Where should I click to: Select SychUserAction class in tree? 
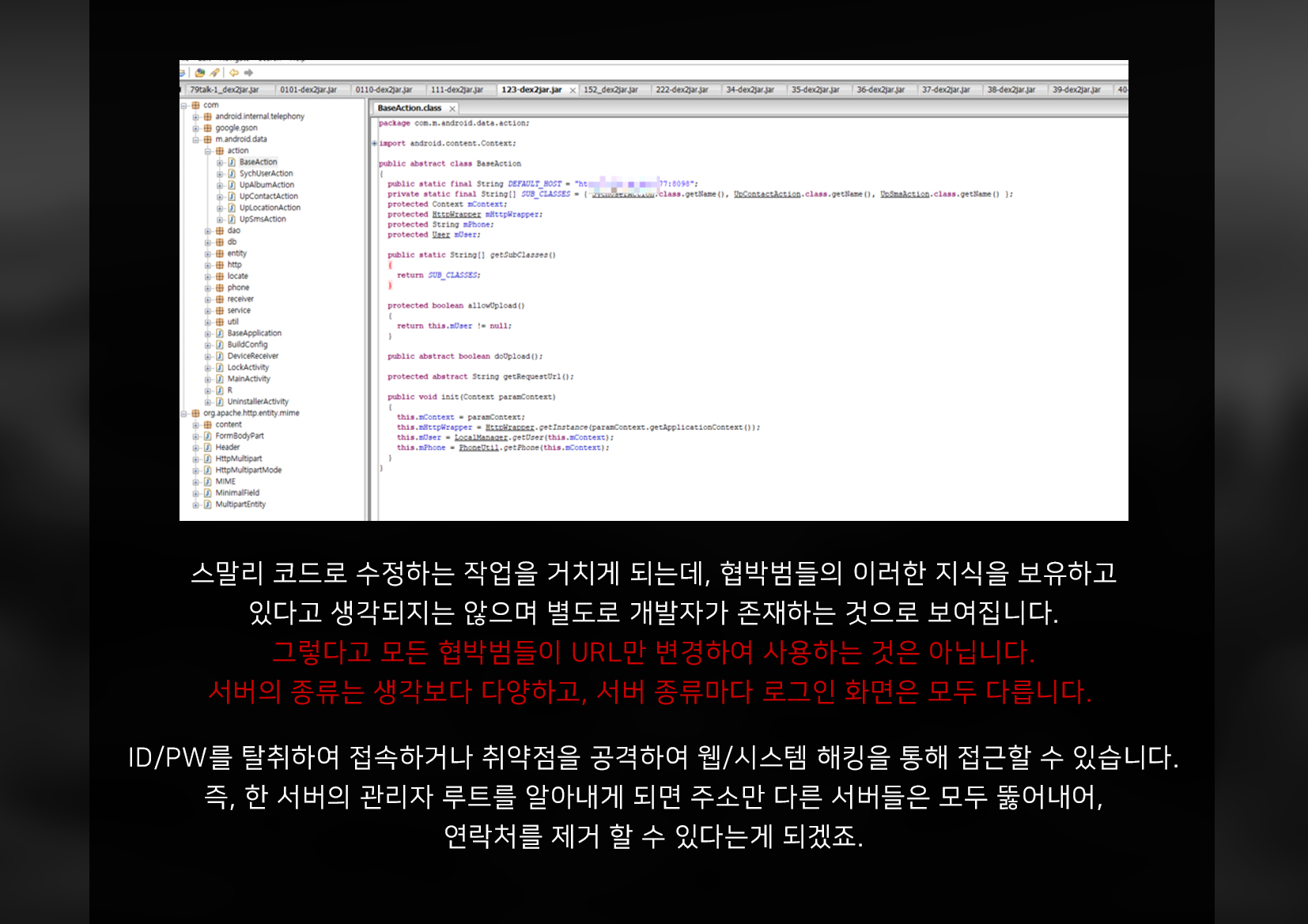pyautogui.click(x=267, y=174)
